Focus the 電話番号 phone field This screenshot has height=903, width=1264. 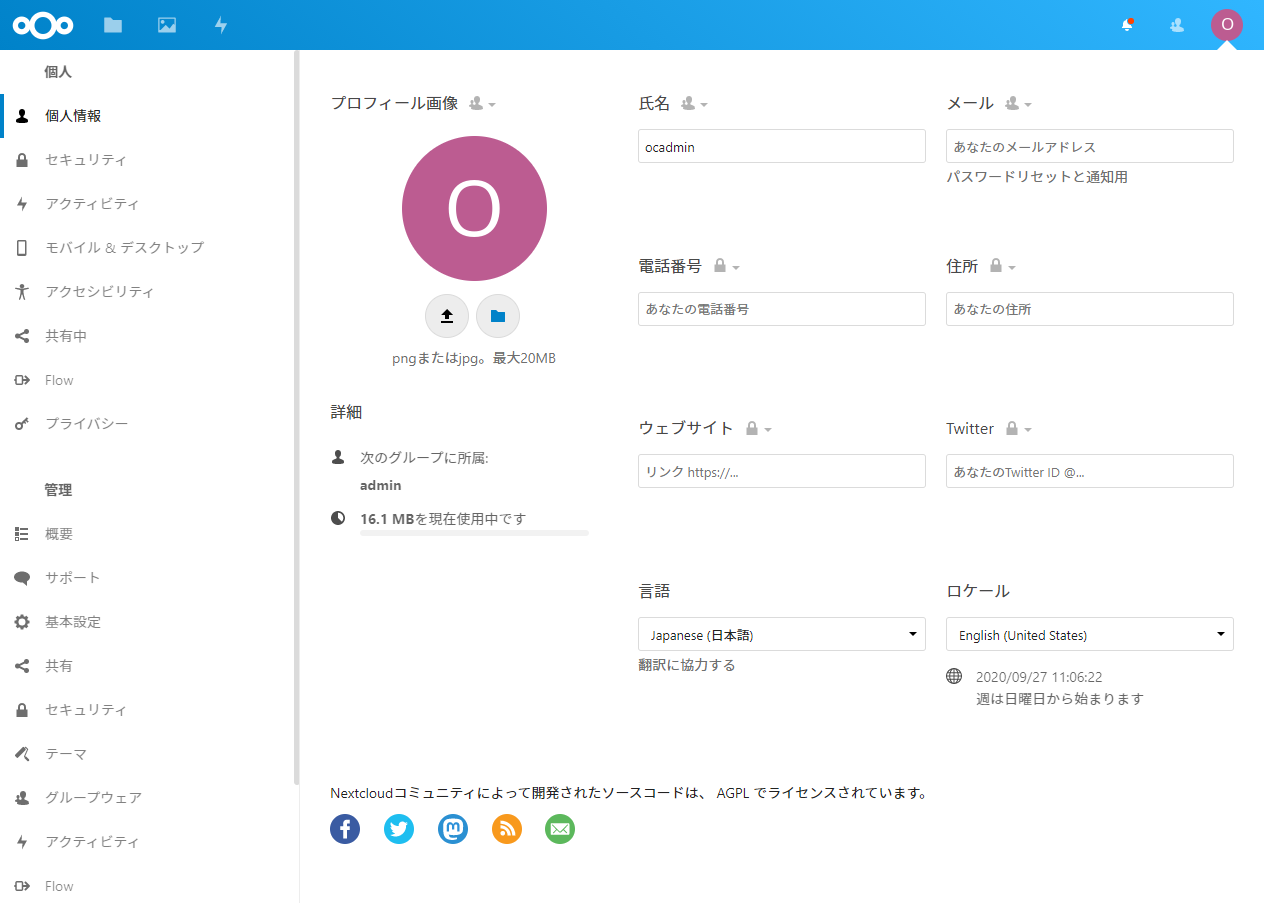[x=782, y=309]
